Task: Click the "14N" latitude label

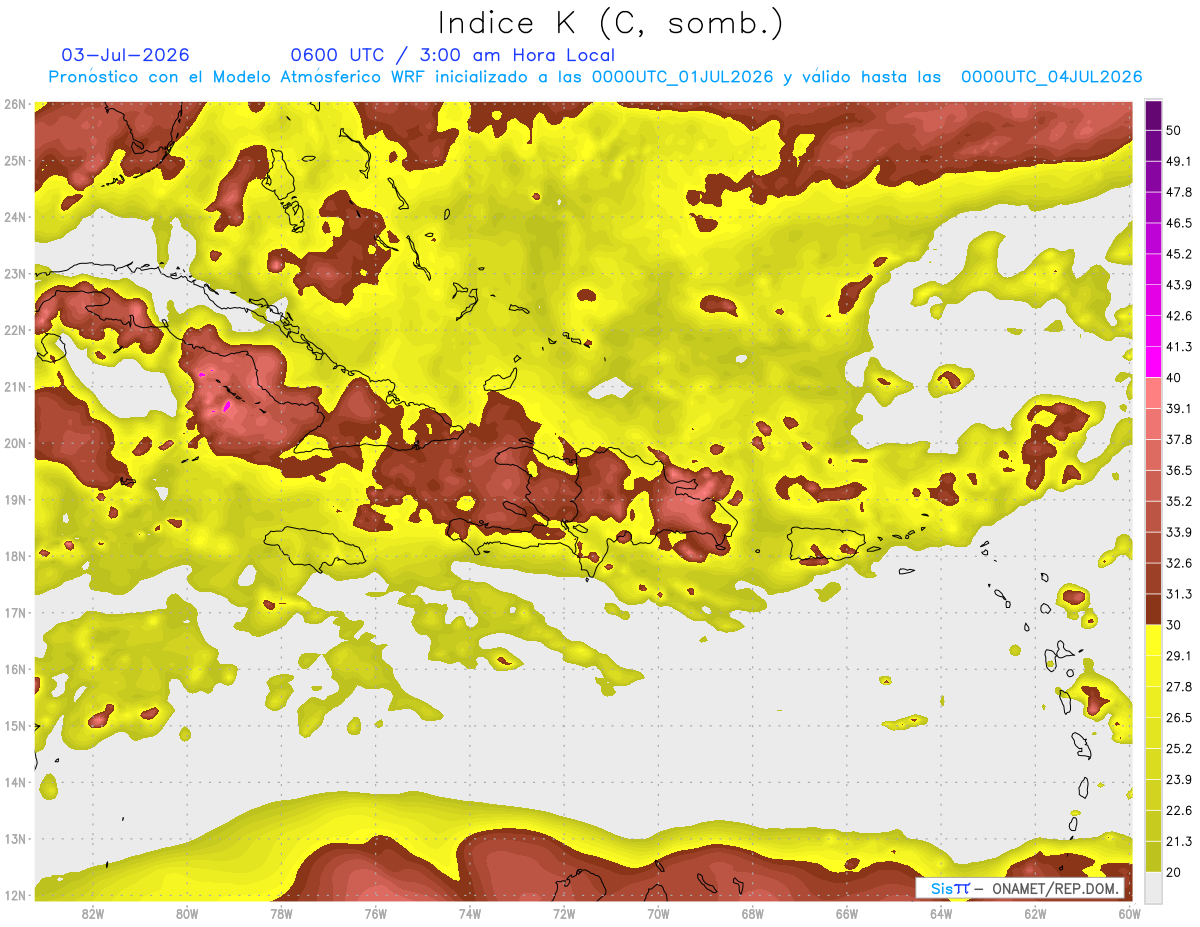Action: (x=14, y=782)
